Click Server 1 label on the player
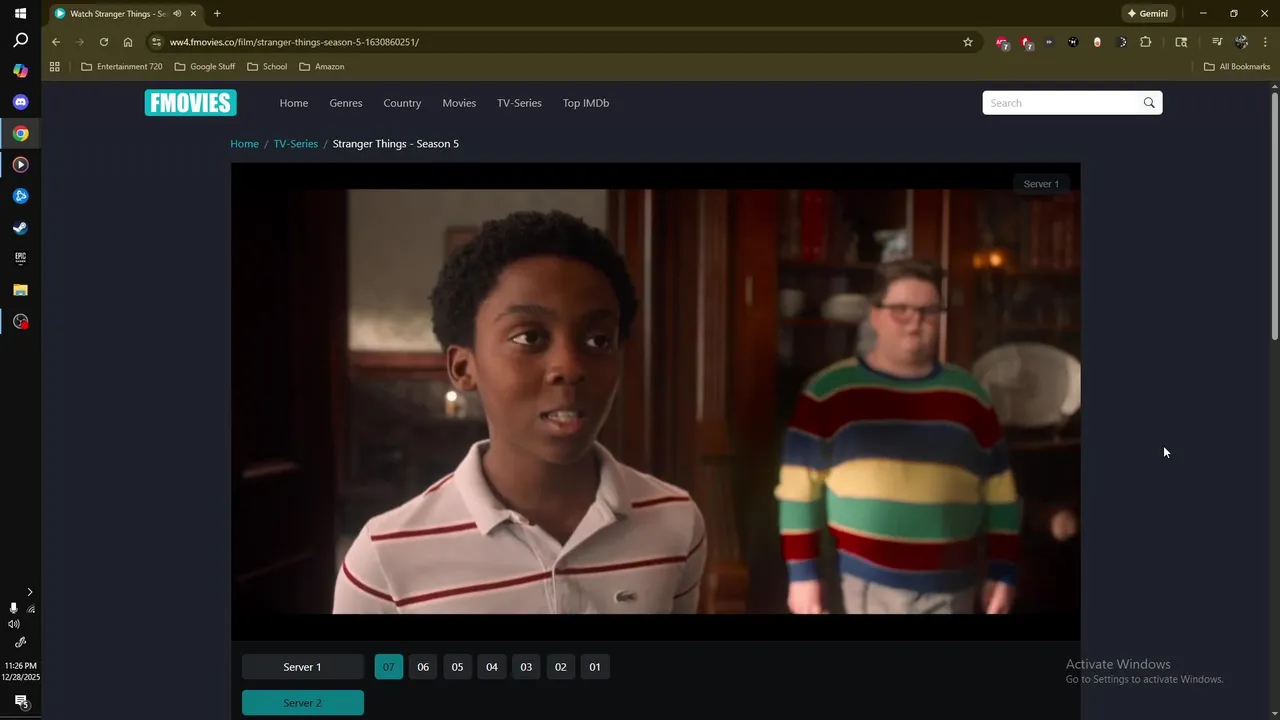This screenshot has width=1280, height=720. click(x=1041, y=184)
